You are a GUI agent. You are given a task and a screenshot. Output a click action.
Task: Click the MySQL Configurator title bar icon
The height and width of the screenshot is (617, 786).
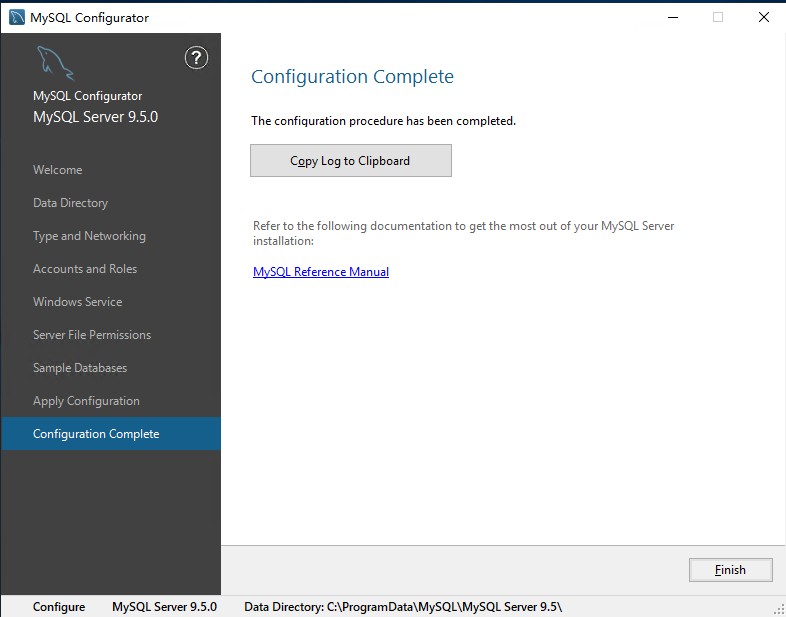(x=17, y=17)
